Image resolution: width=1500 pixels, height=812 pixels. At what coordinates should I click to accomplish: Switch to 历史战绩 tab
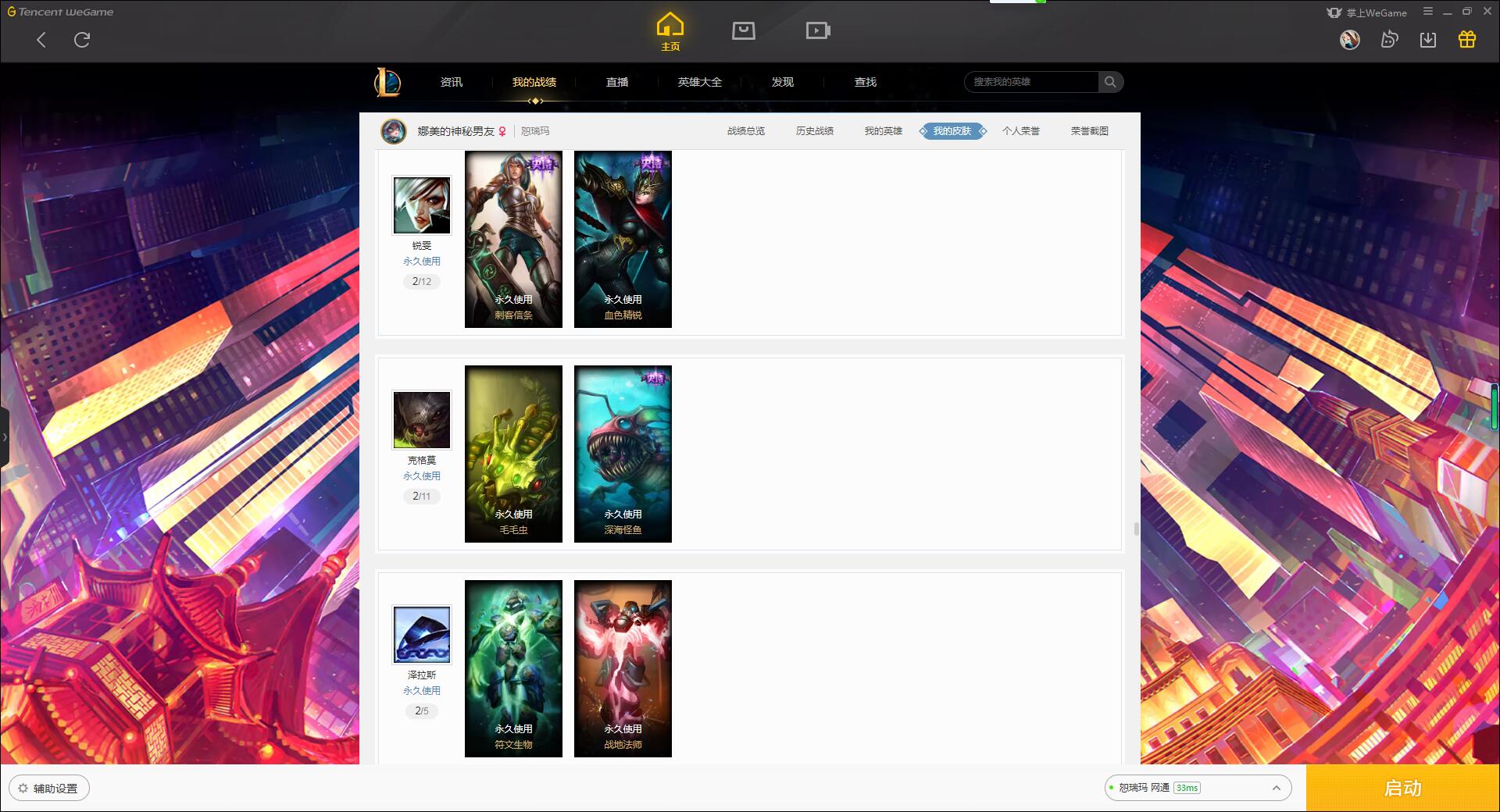click(815, 131)
